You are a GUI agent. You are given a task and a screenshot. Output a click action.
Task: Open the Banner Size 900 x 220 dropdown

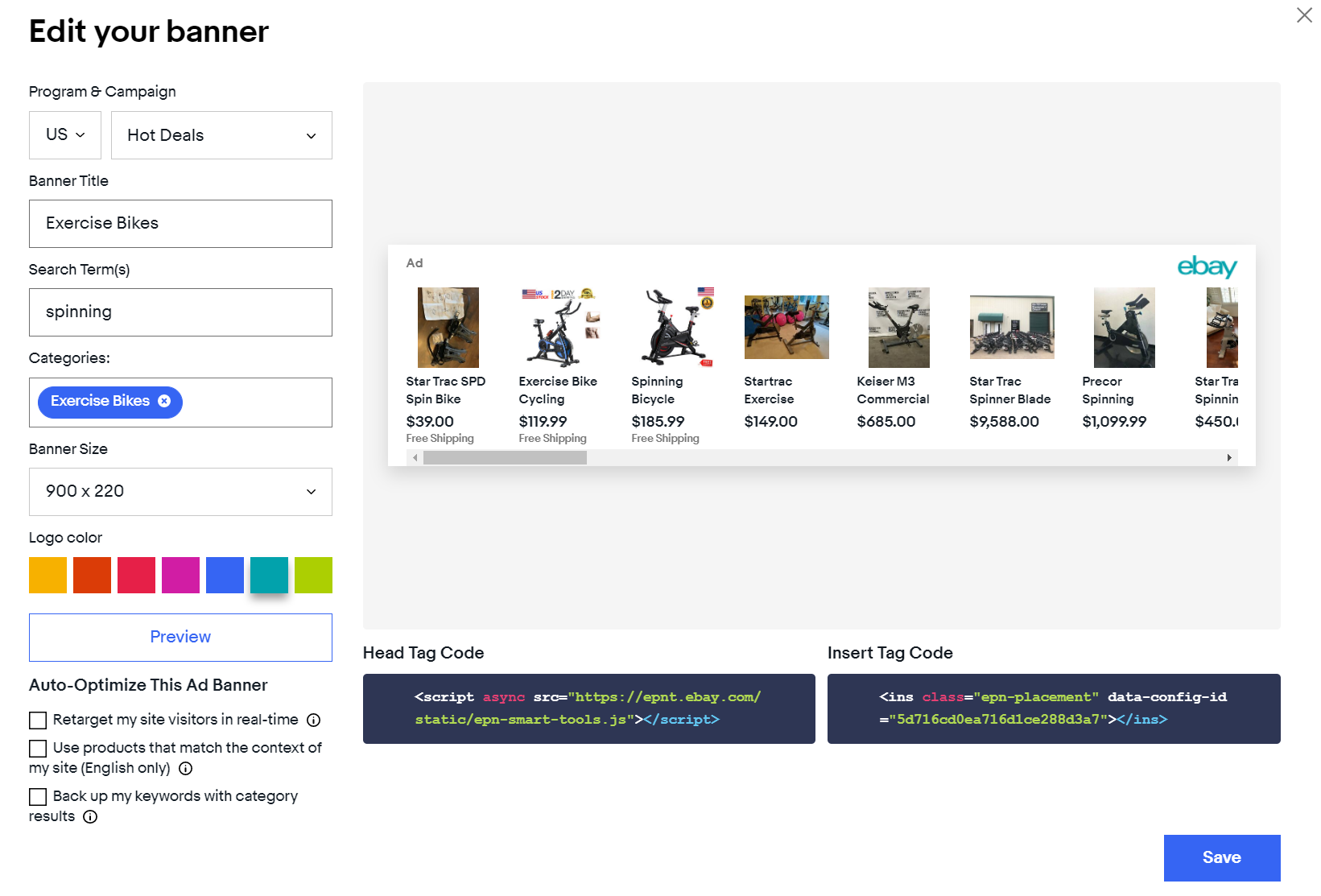[x=180, y=492]
